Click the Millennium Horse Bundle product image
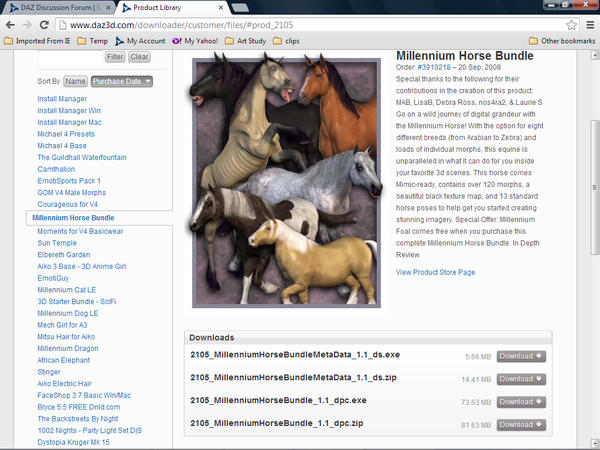 (x=286, y=183)
